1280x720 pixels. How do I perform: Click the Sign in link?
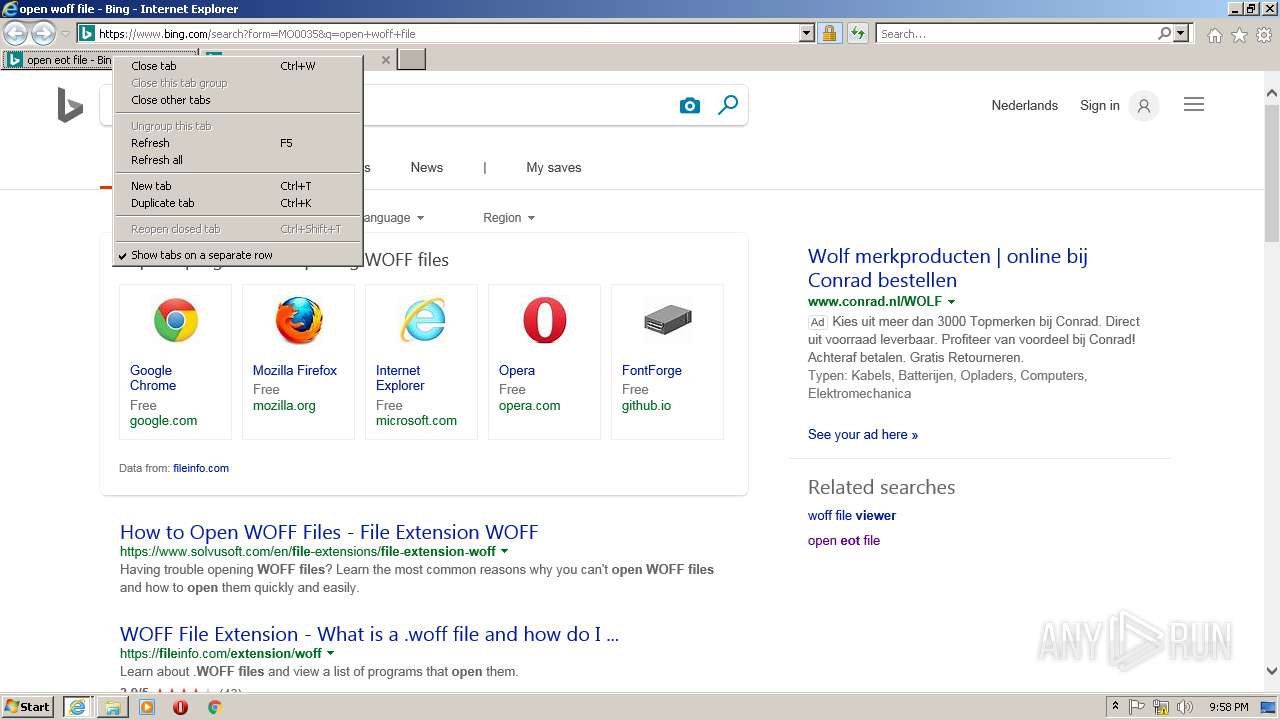point(1100,105)
